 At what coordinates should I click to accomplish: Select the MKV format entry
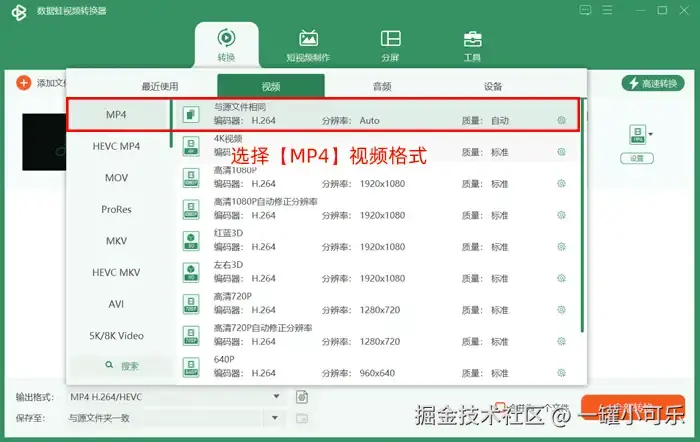[116, 241]
